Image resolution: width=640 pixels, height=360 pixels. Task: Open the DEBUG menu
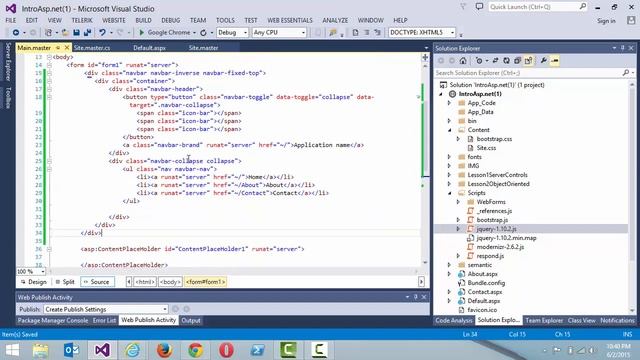(x=171, y=20)
